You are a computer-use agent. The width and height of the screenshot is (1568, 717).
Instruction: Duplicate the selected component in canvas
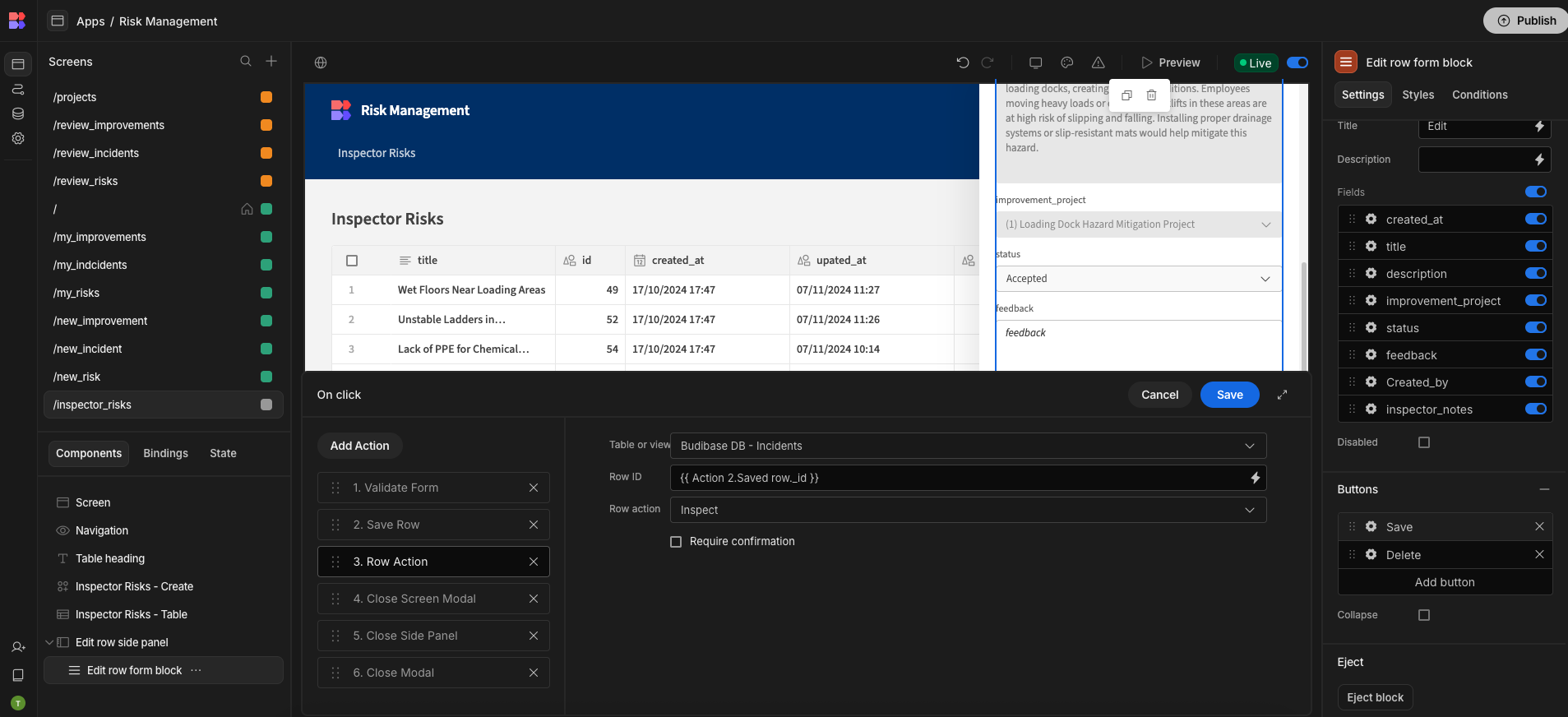pos(1127,95)
